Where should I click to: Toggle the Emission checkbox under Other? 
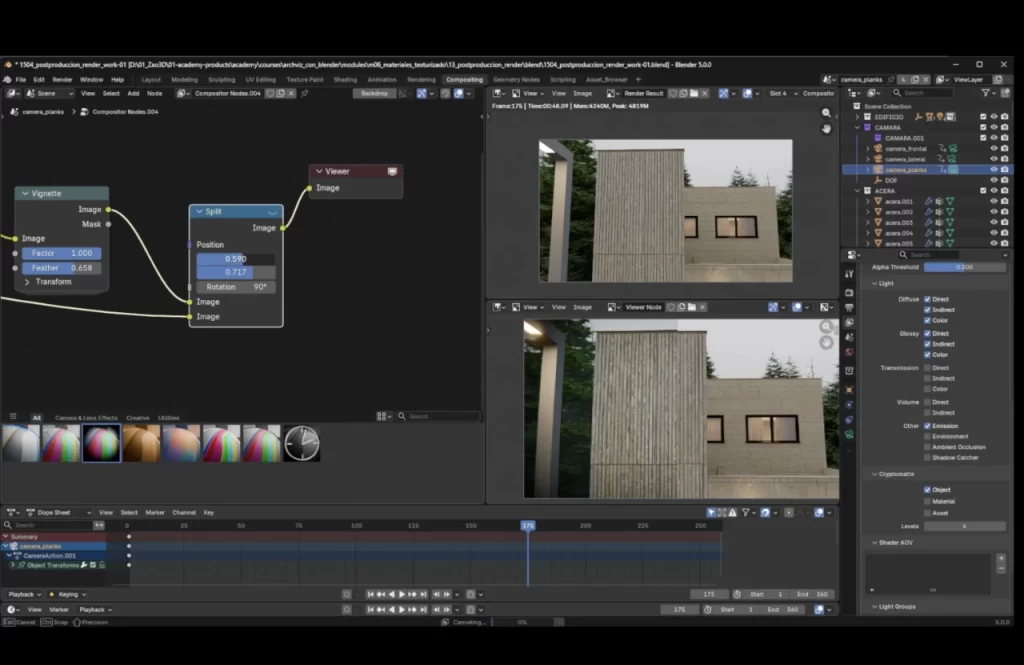[927, 426]
